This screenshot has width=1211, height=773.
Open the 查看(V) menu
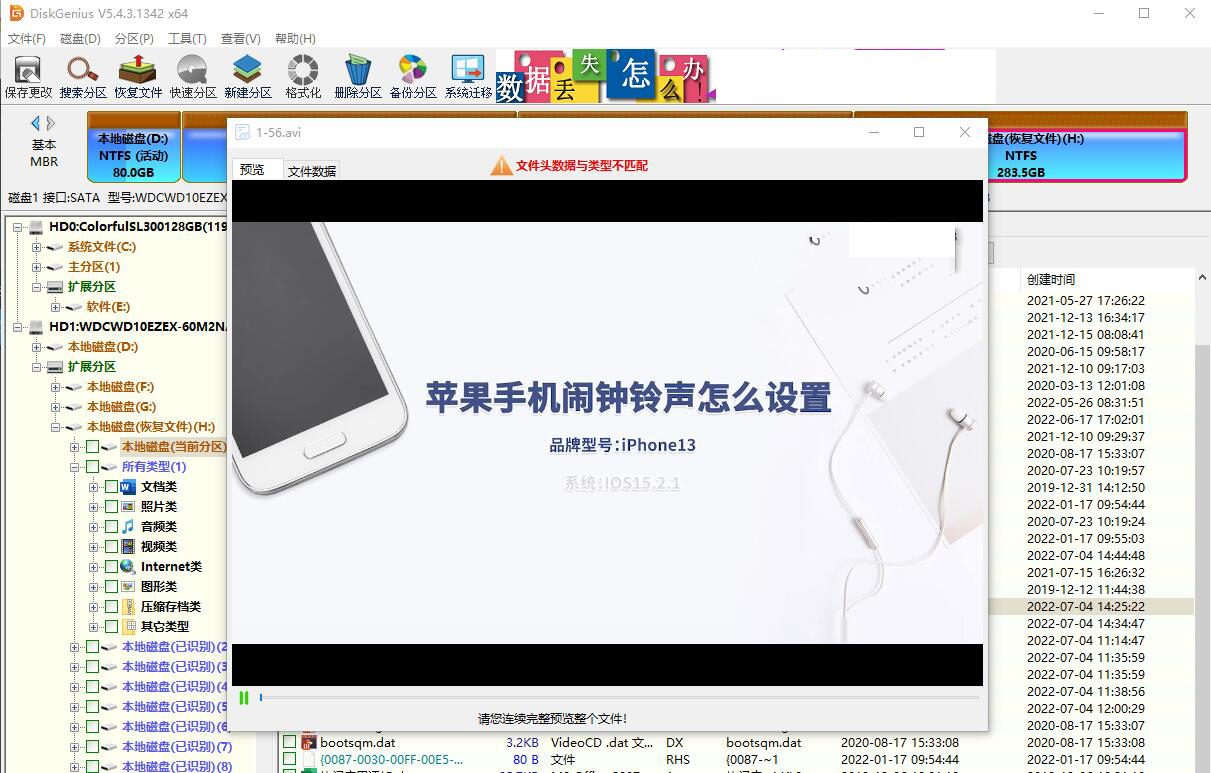click(x=241, y=39)
